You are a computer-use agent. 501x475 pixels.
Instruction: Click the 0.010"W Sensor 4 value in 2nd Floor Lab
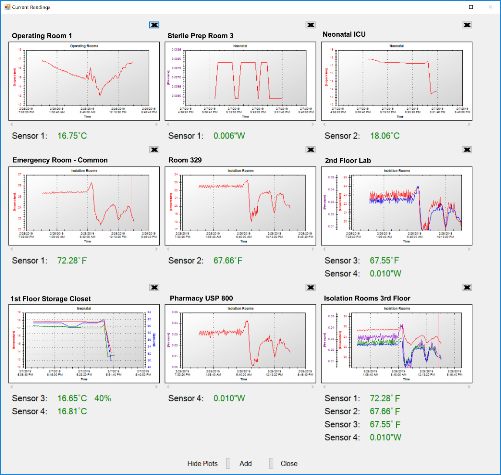[x=385, y=273]
